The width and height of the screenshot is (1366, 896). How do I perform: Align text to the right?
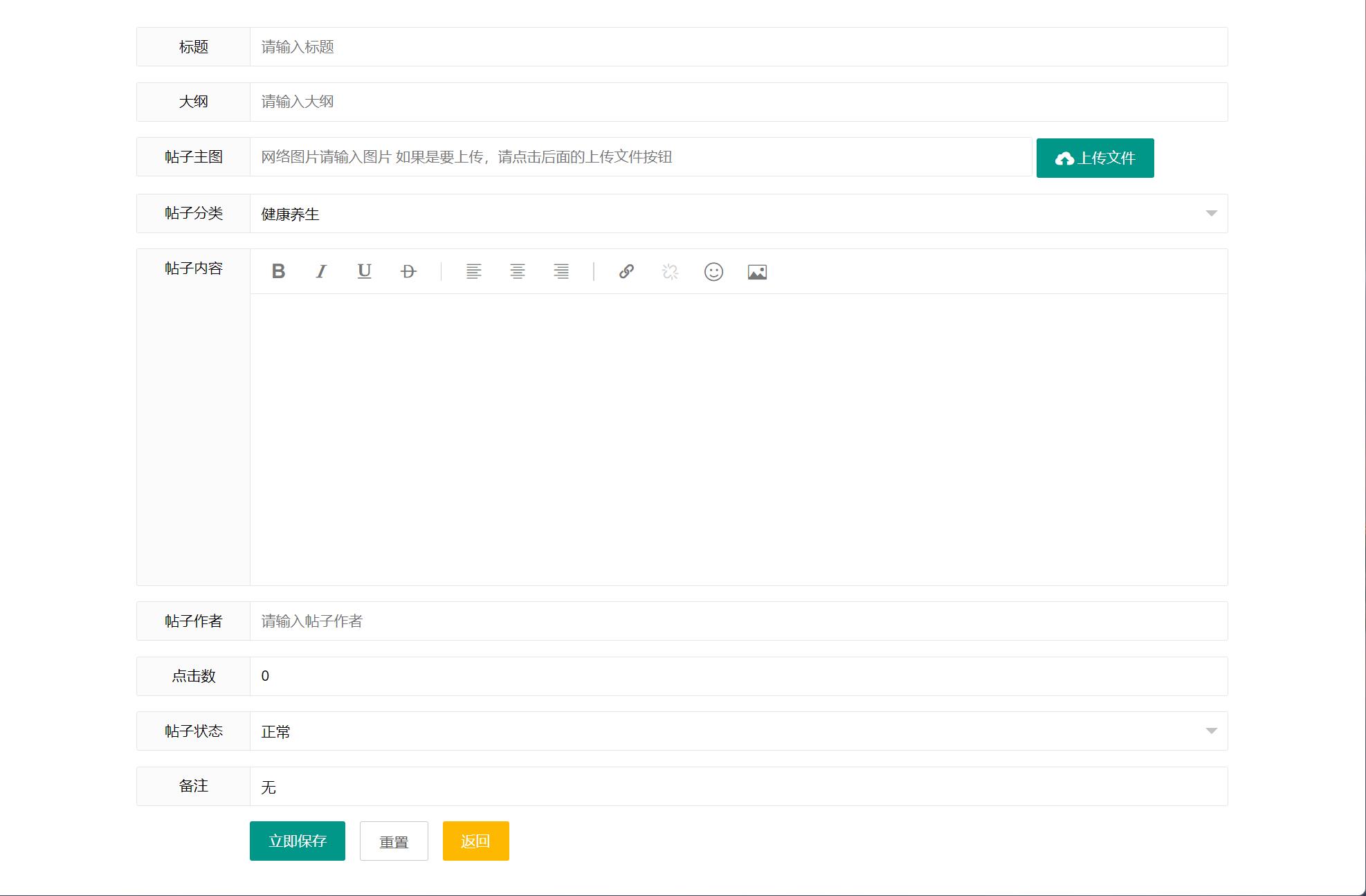tap(561, 271)
